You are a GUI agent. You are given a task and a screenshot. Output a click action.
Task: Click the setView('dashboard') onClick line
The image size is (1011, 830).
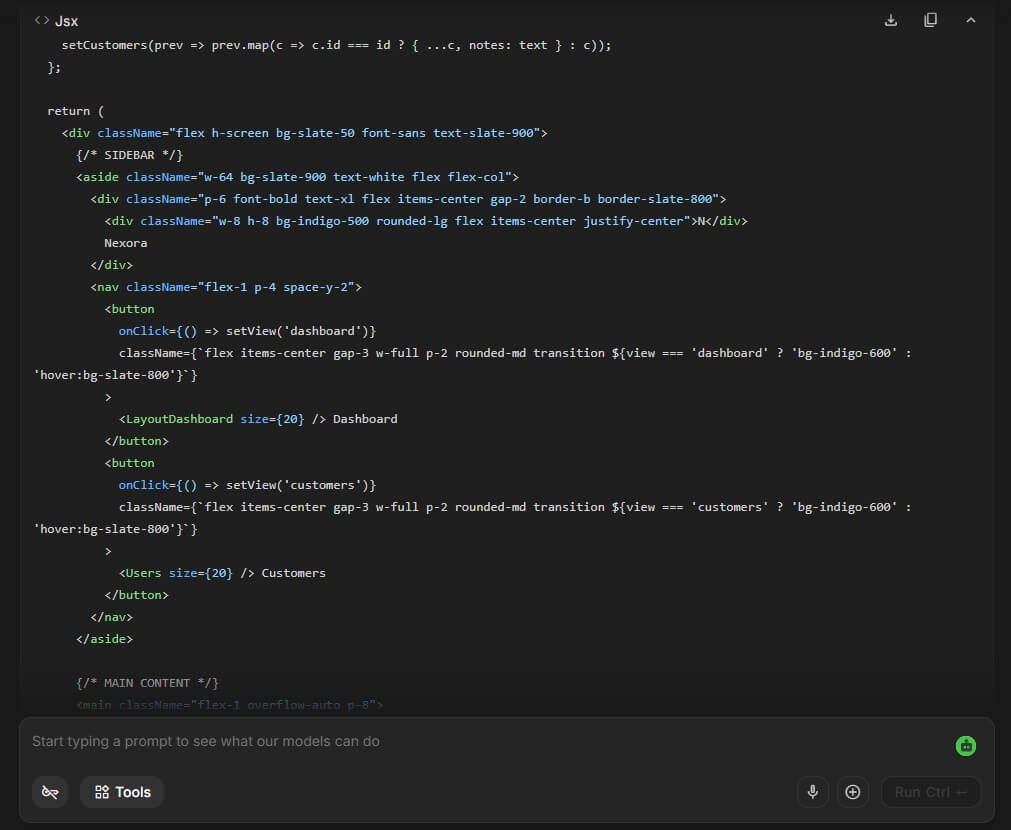(247, 331)
